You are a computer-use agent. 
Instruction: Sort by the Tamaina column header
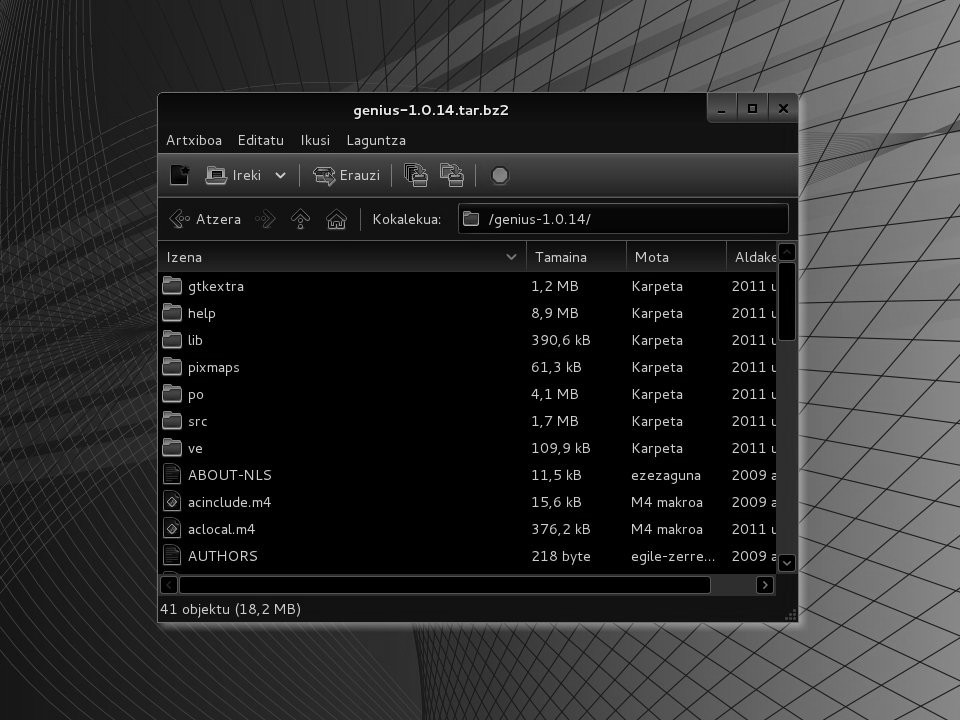576,257
